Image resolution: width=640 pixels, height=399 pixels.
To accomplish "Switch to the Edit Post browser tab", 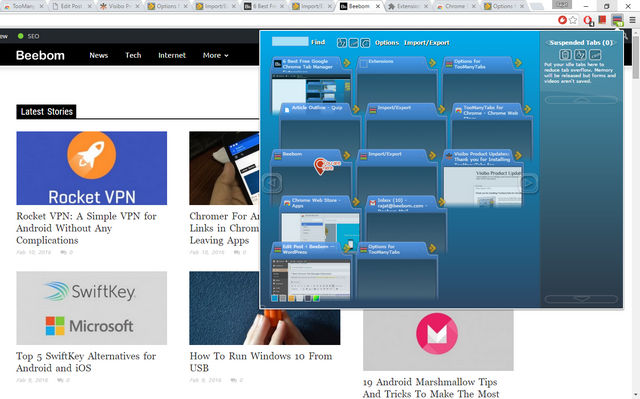I will tap(72, 6).
